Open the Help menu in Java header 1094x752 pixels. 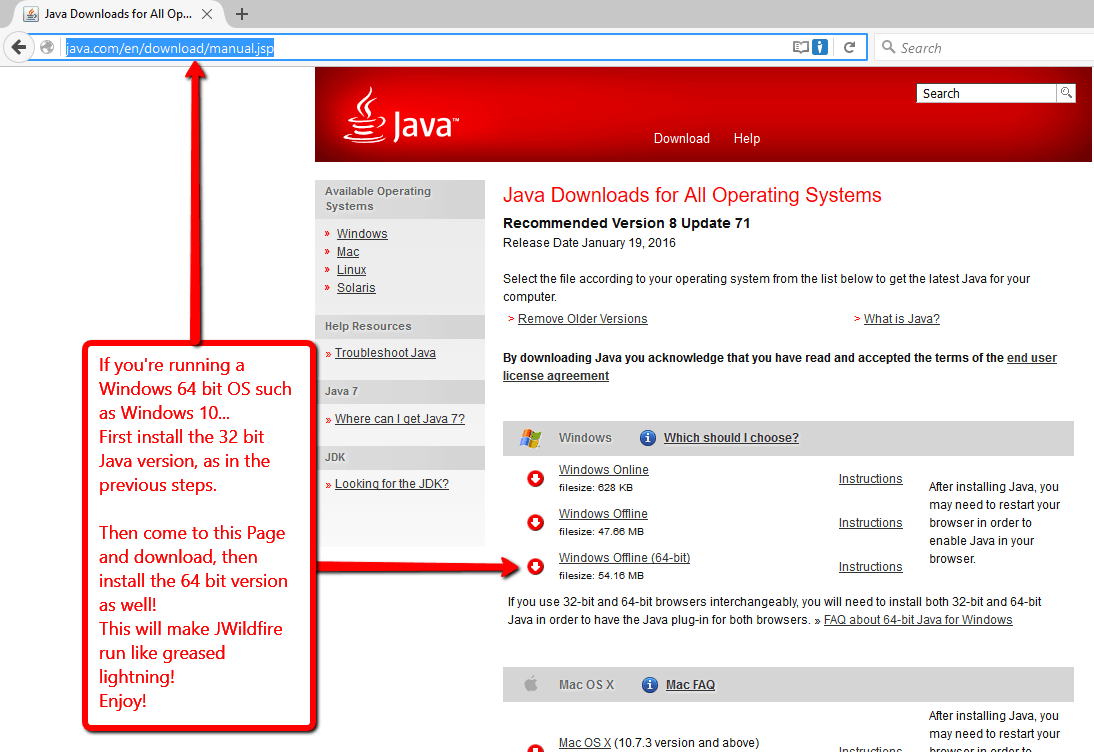[x=747, y=138]
